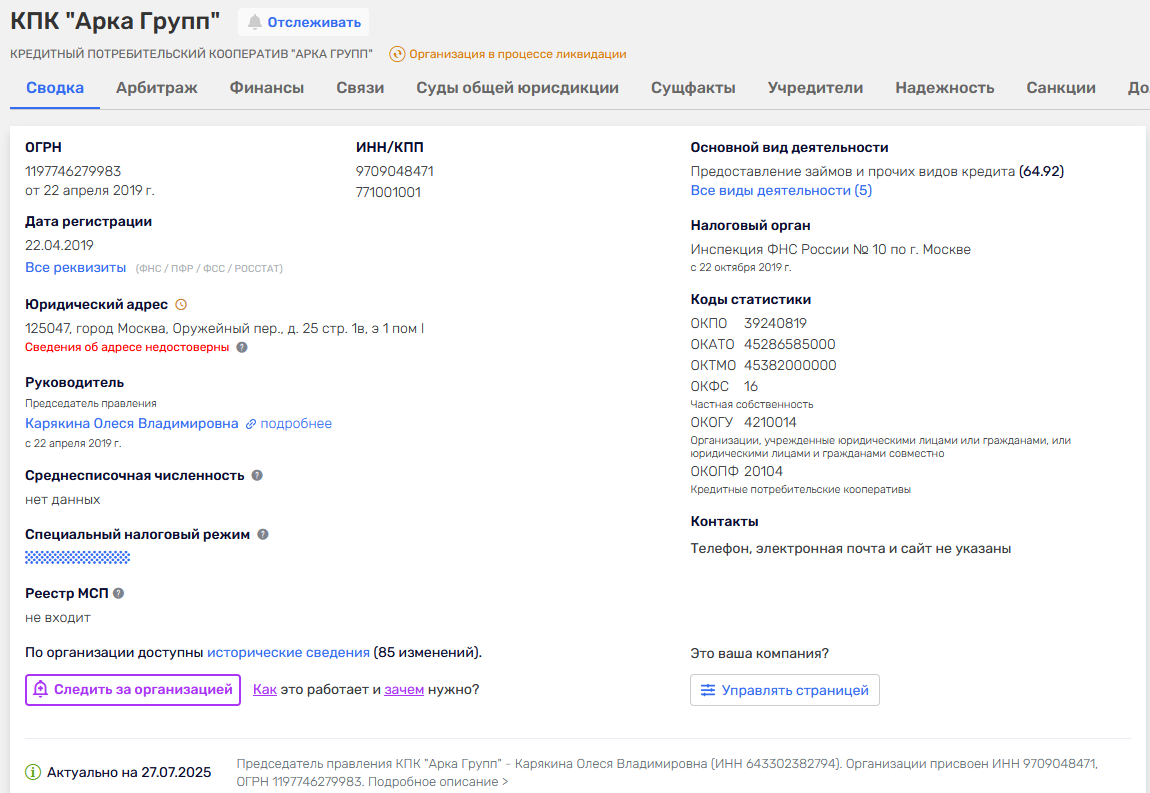
Task: Click the Управлять страницей button
Action: pos(785,690)
